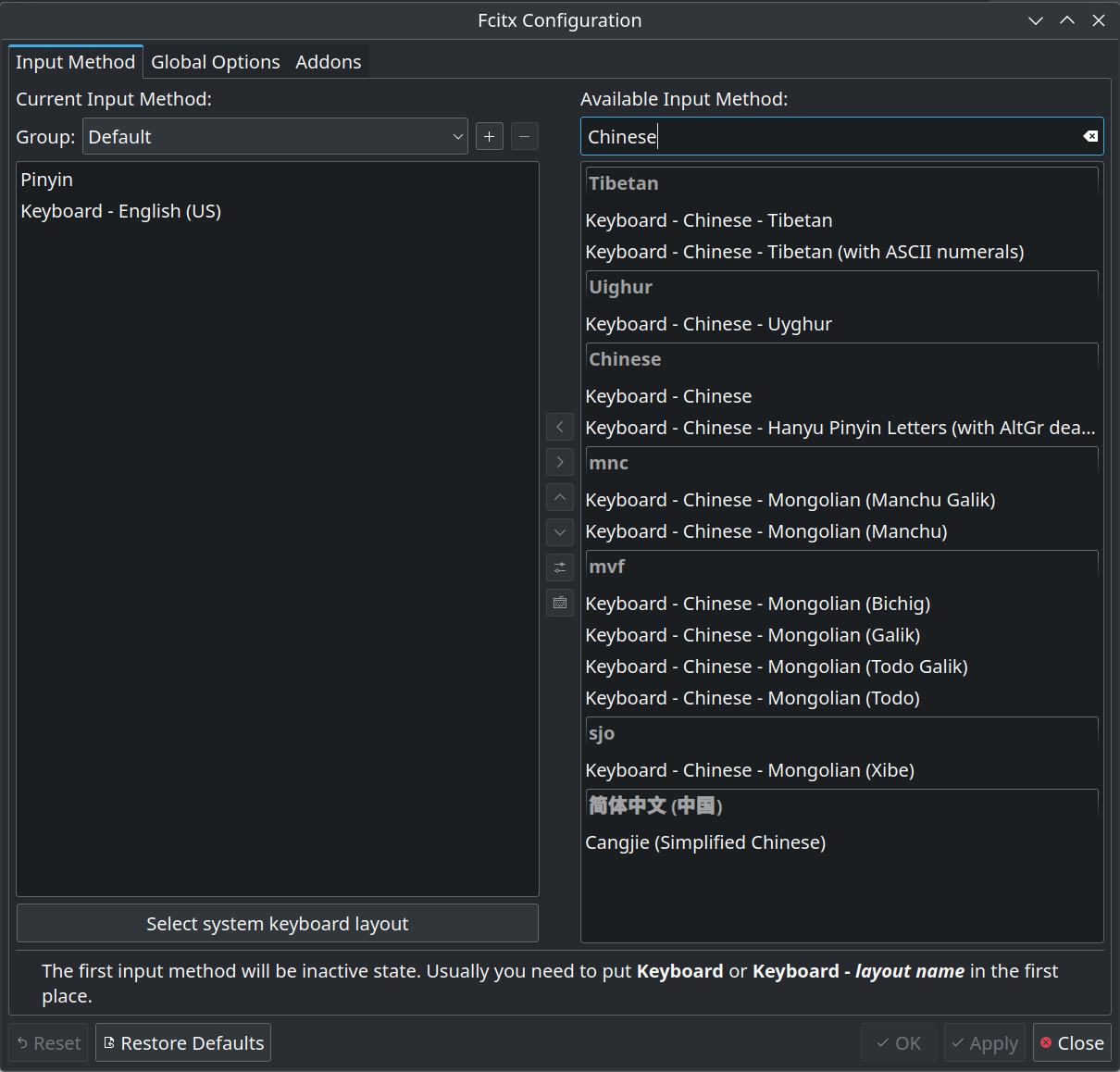Move selected input method up
This screenshot has height=1072, width=1120.
(560, 497)
